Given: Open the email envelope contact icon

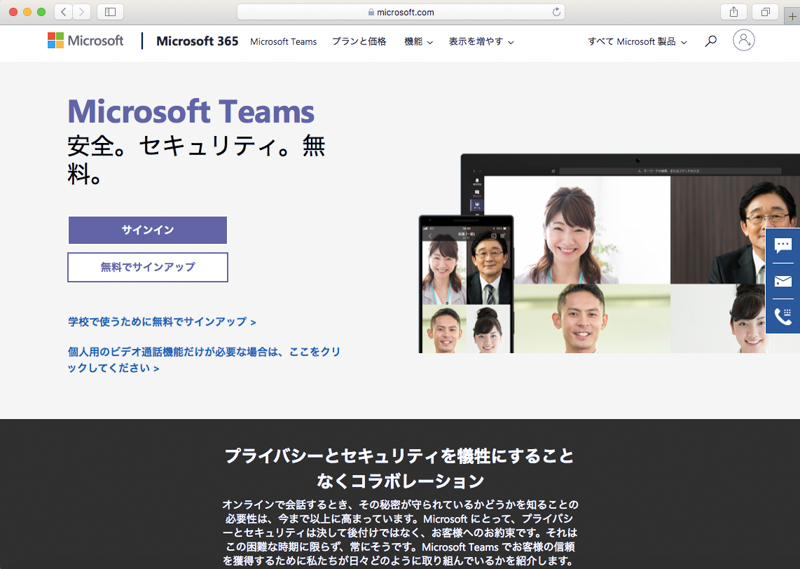Looking at the screenshot, I should (x=783, y=281).
